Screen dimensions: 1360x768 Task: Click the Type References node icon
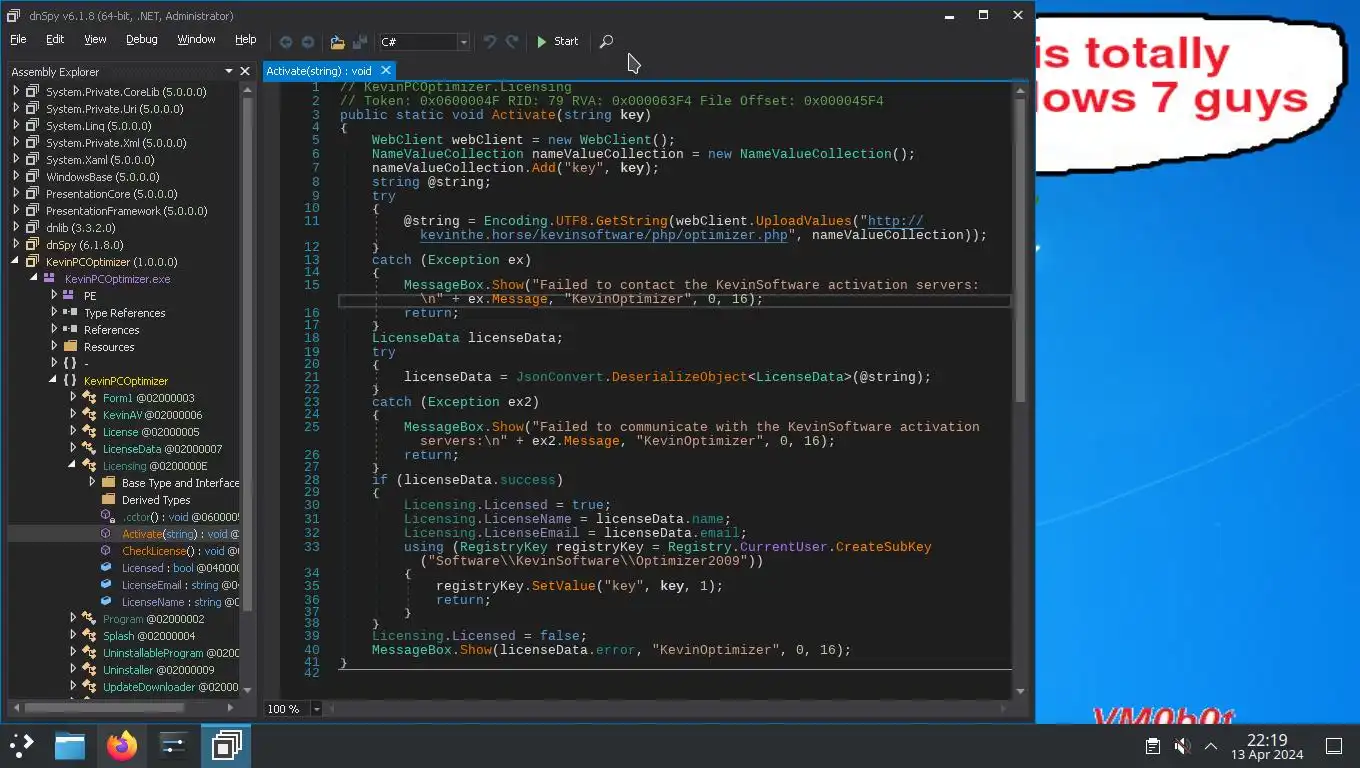(70, 313)
